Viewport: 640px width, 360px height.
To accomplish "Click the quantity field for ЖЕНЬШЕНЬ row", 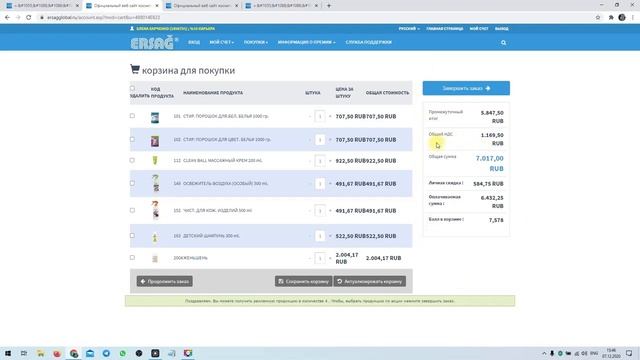I will pos(320,258).
